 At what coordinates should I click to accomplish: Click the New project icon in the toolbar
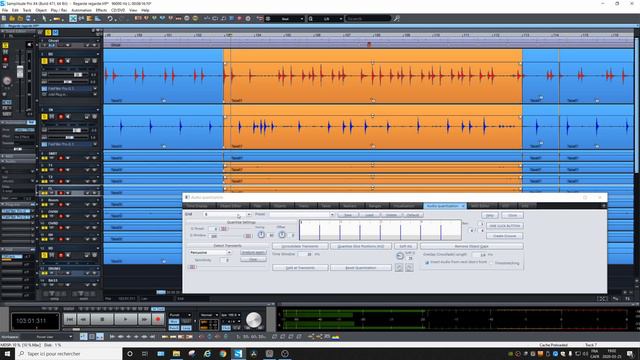(x=4, y=18)
